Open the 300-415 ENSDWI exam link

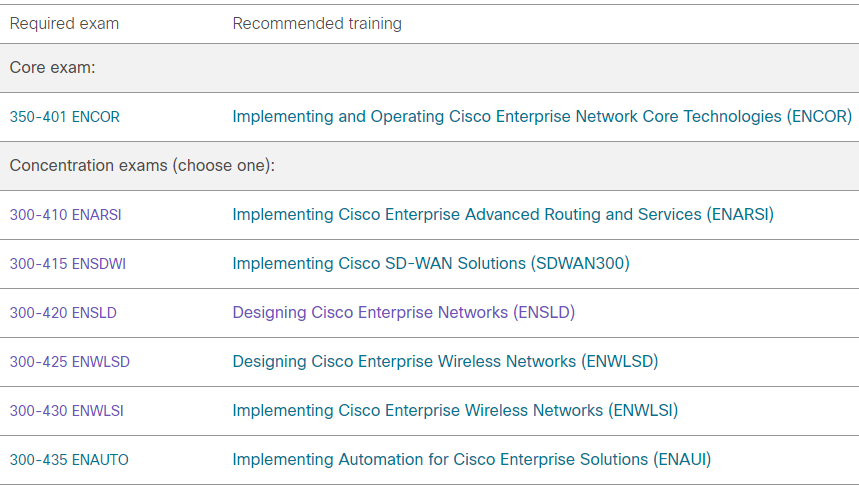67,264
